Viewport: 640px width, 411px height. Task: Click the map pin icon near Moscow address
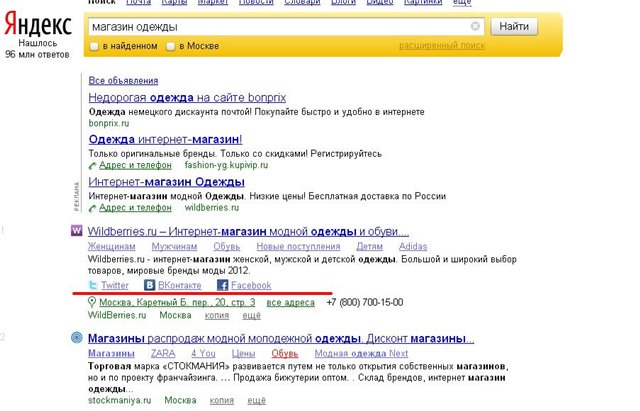pos(92,302)
